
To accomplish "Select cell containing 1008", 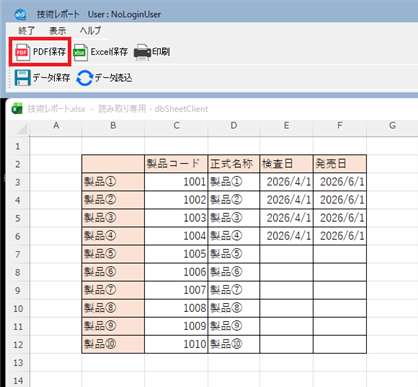I will 176,308.
